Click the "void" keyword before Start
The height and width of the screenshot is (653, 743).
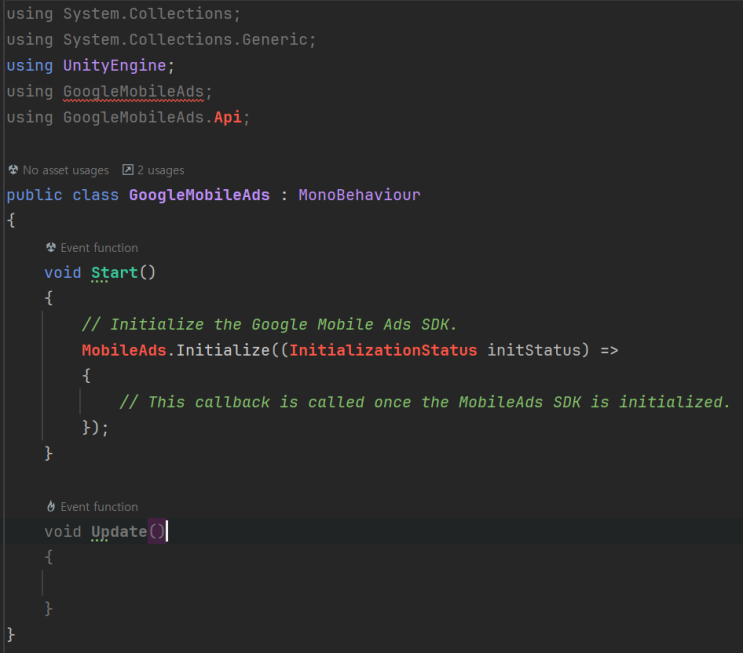[63, 272]
